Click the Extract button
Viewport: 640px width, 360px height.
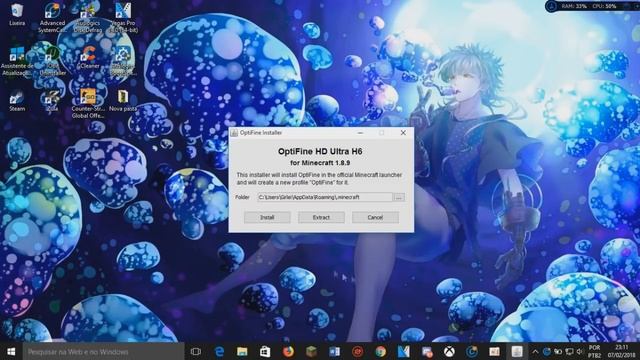(x=321, y=218)
